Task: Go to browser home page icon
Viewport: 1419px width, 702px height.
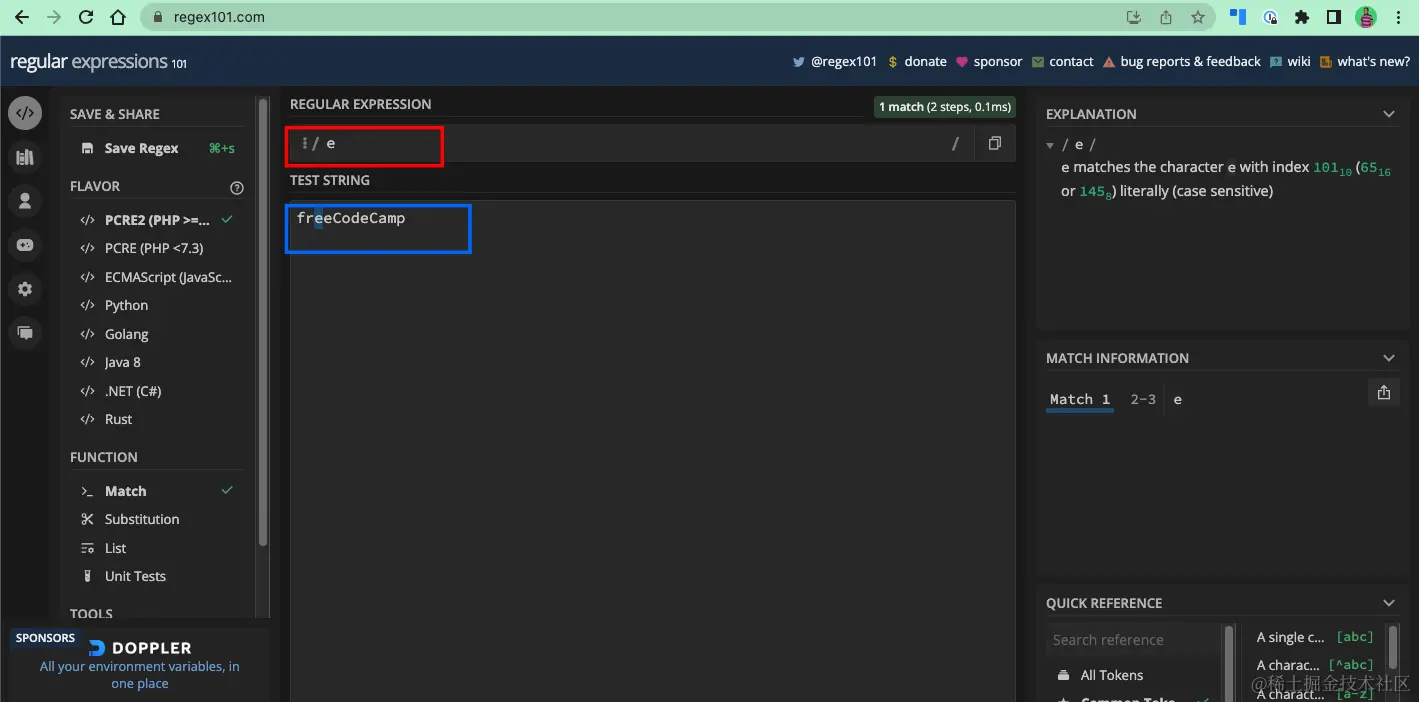Action: [x=118, y=17]
